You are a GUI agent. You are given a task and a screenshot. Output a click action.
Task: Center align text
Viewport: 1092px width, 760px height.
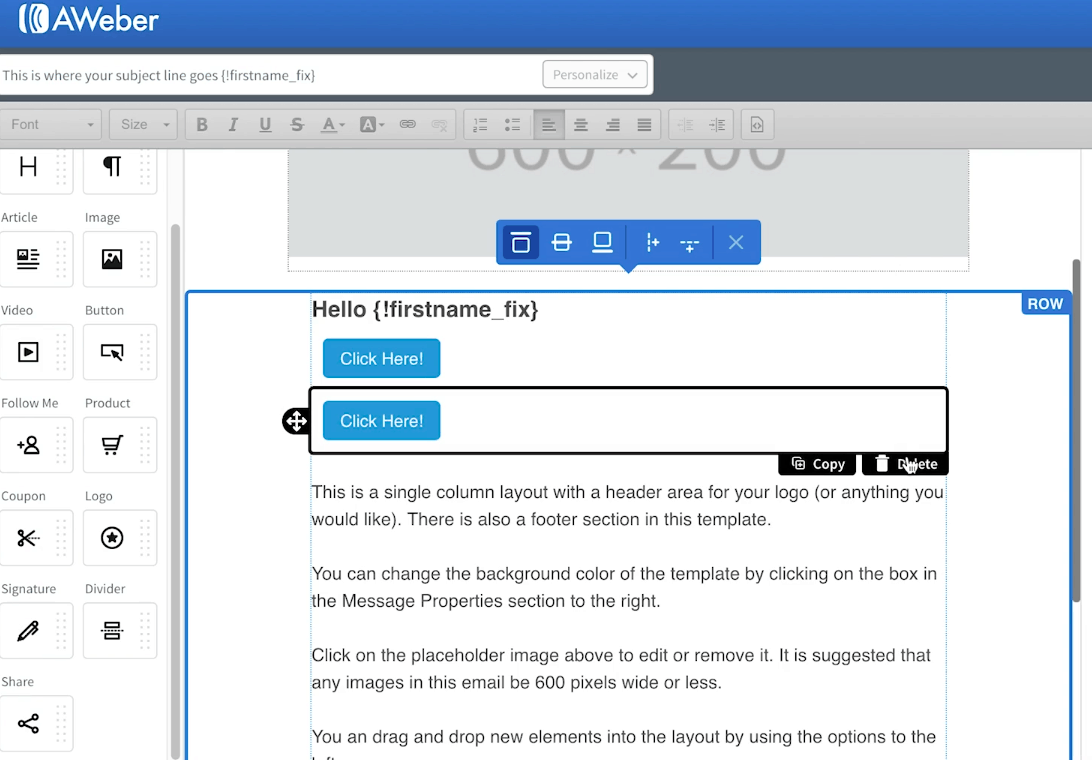581,125
